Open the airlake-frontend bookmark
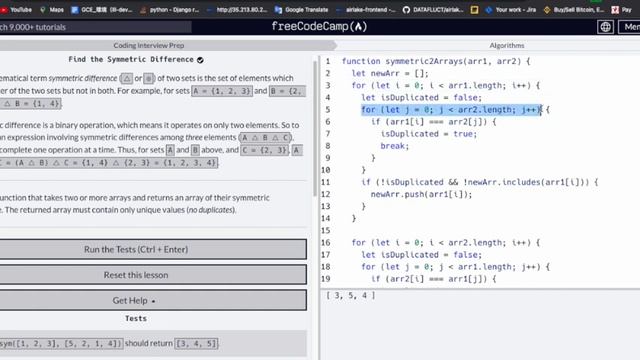 tap(366, 9)
